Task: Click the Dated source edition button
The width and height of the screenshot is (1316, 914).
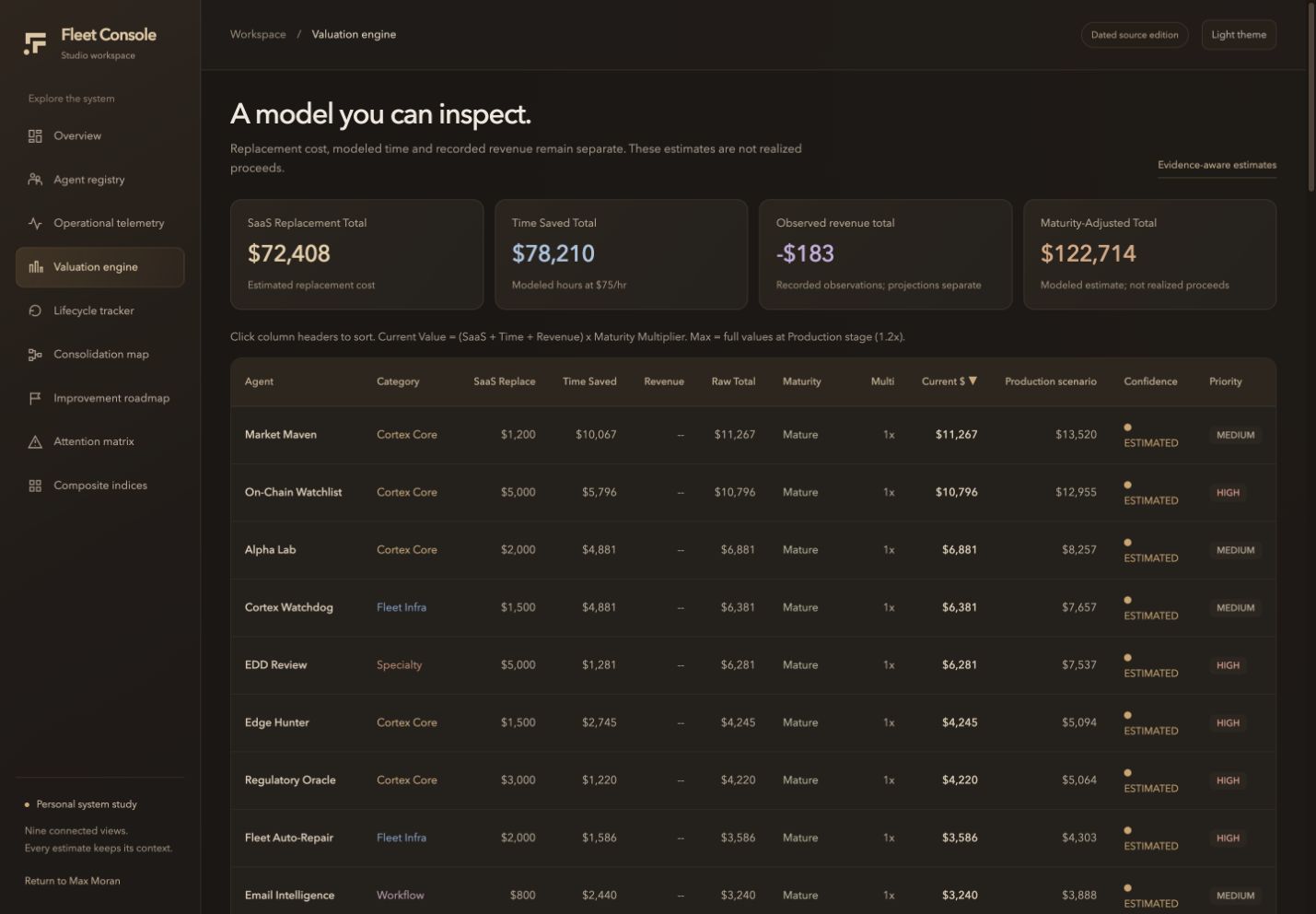Action: 1135,35
